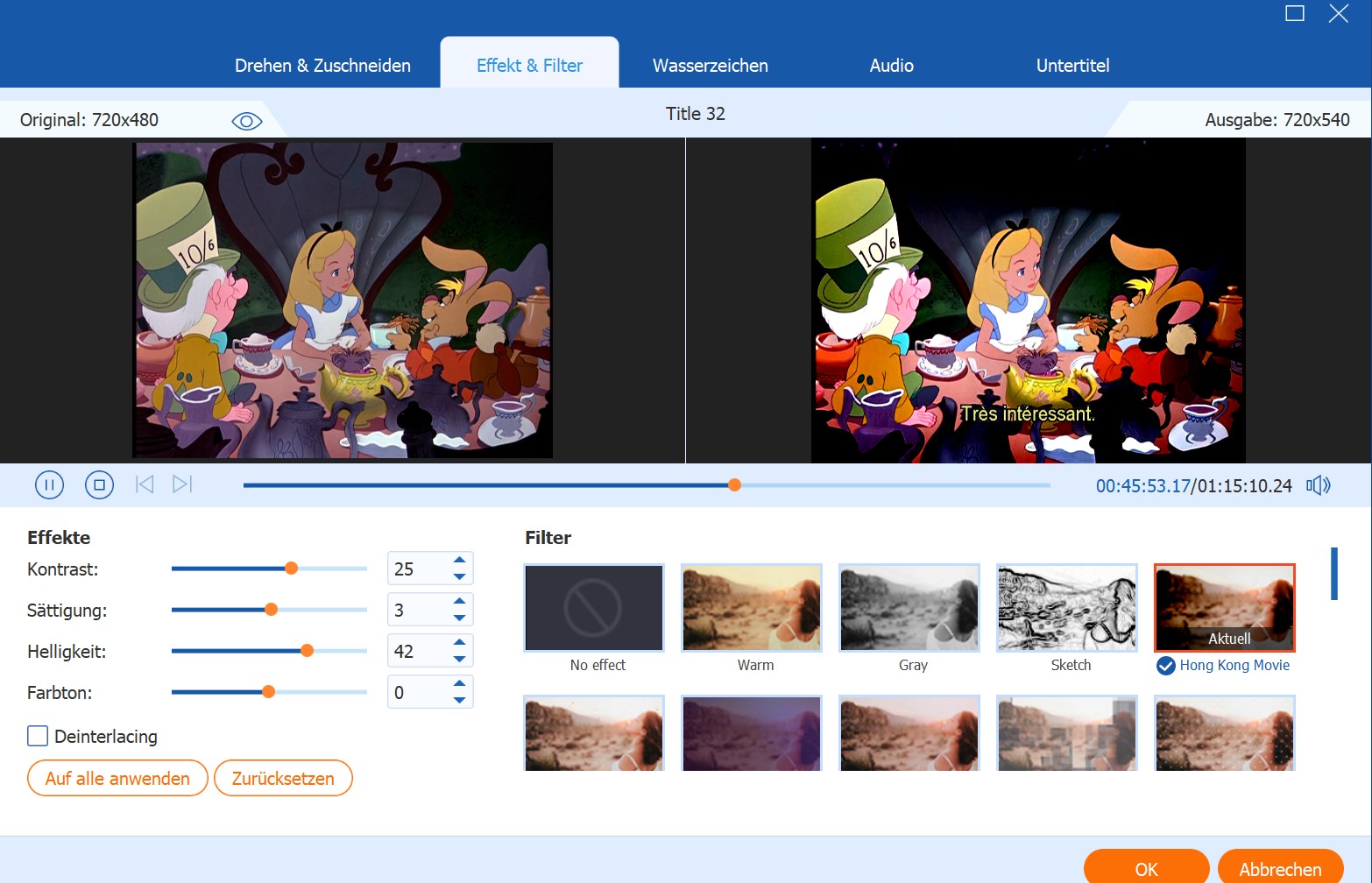Jump to the previous frame
The height and width of the screenshot is (883, 1372).
click(145, 484)
